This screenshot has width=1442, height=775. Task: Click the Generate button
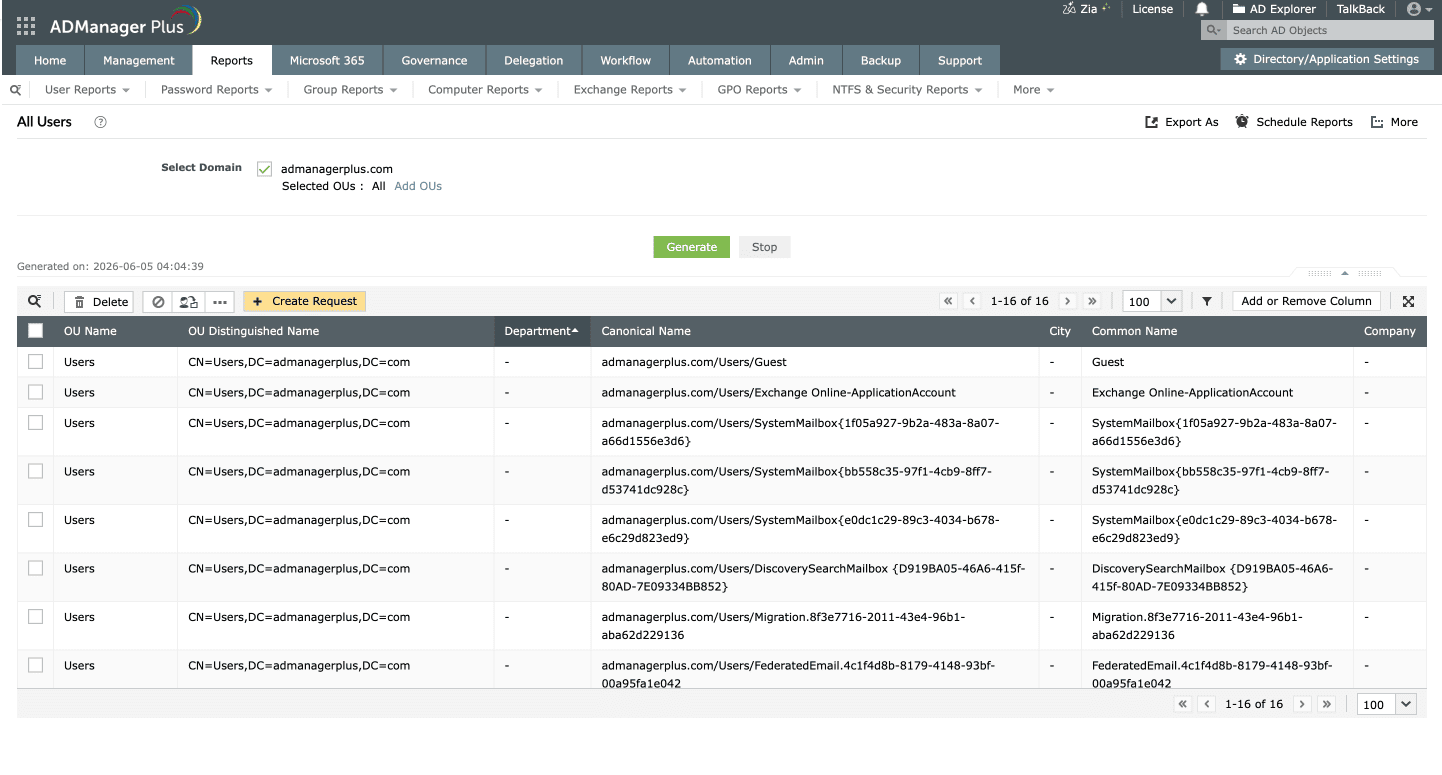[692, 247]
